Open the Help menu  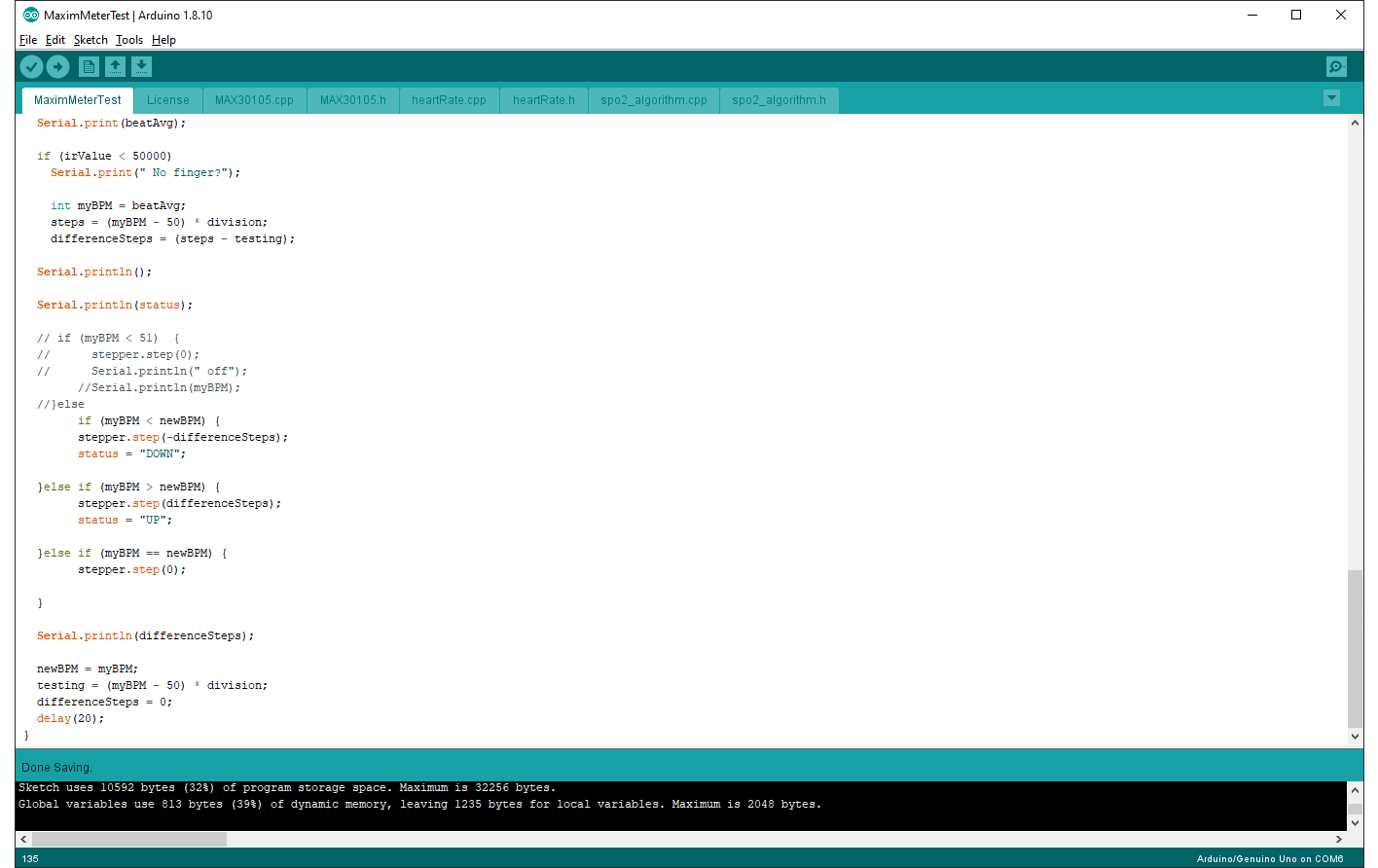[163, 40]
